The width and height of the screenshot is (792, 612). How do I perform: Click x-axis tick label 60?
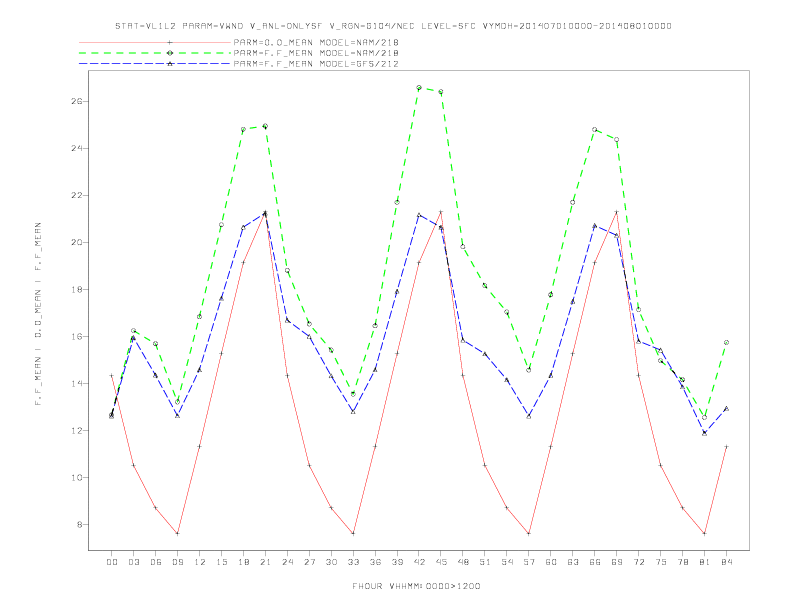[x=551, y=562]
